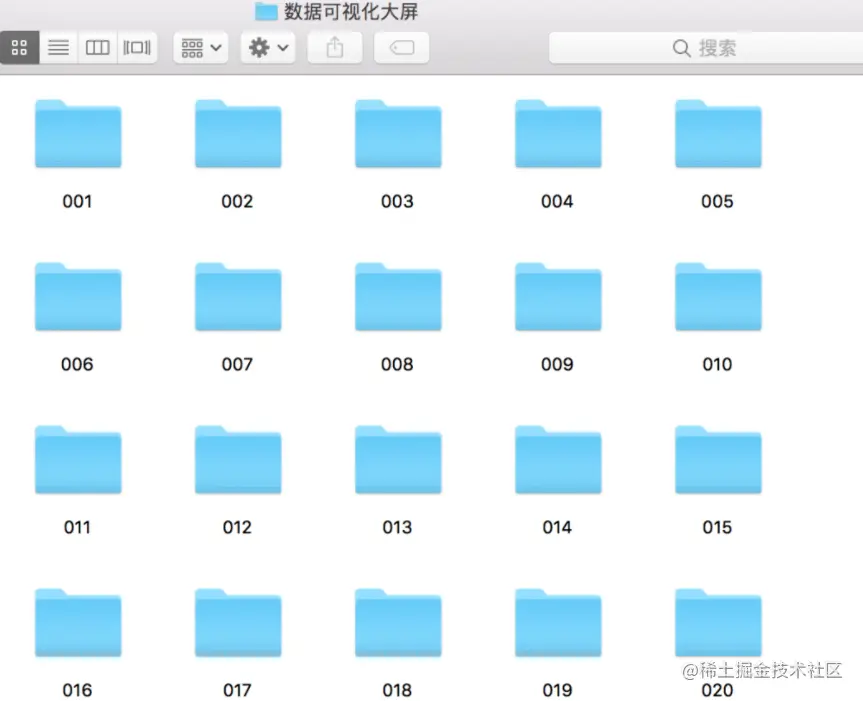The image size is (863, 701).
Task: Select folder icon 019
Action: pos(558,622)
